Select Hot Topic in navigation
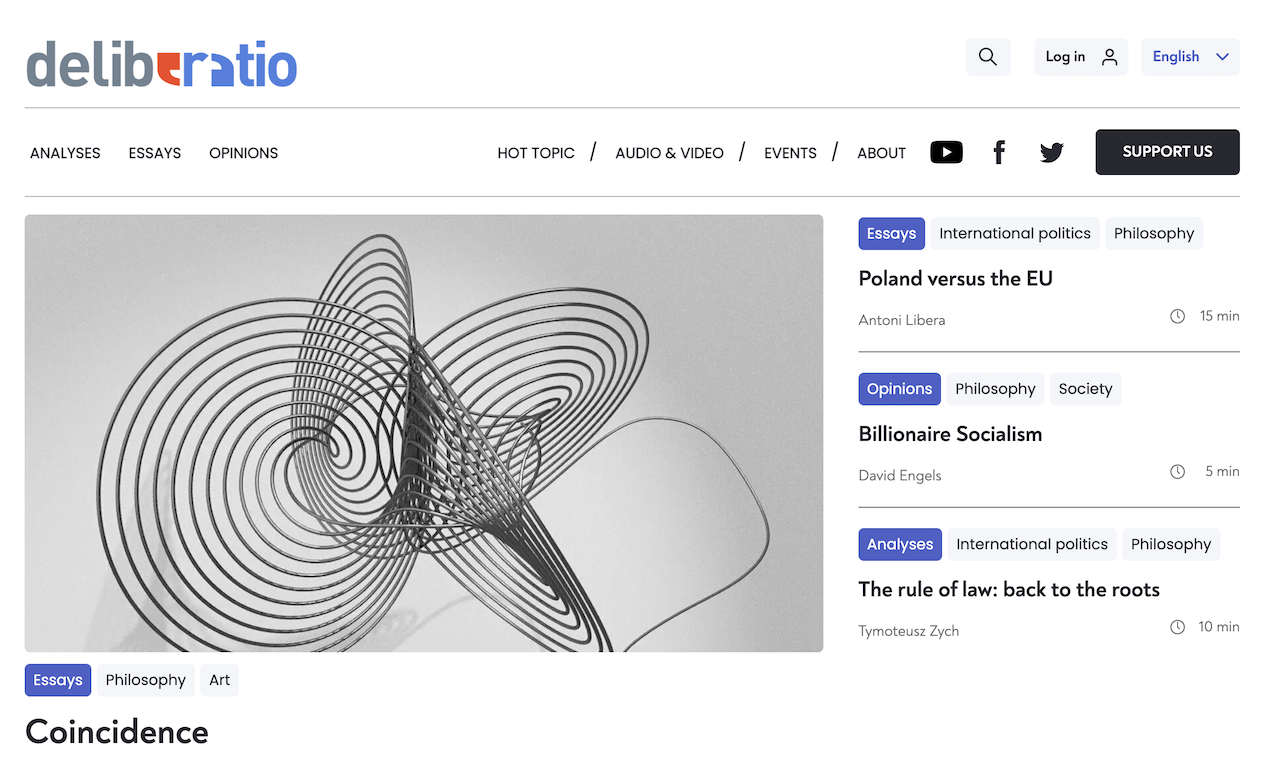The width and height of the screenshot is (1280, 765). tap(536, 153)
